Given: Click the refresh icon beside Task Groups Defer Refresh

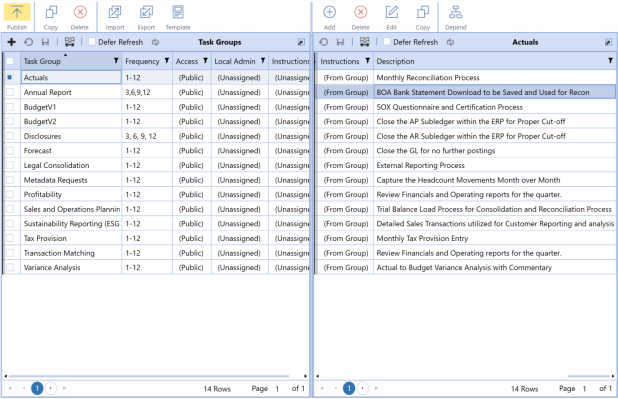Looking at the screenshot, I should coord(155,42).
